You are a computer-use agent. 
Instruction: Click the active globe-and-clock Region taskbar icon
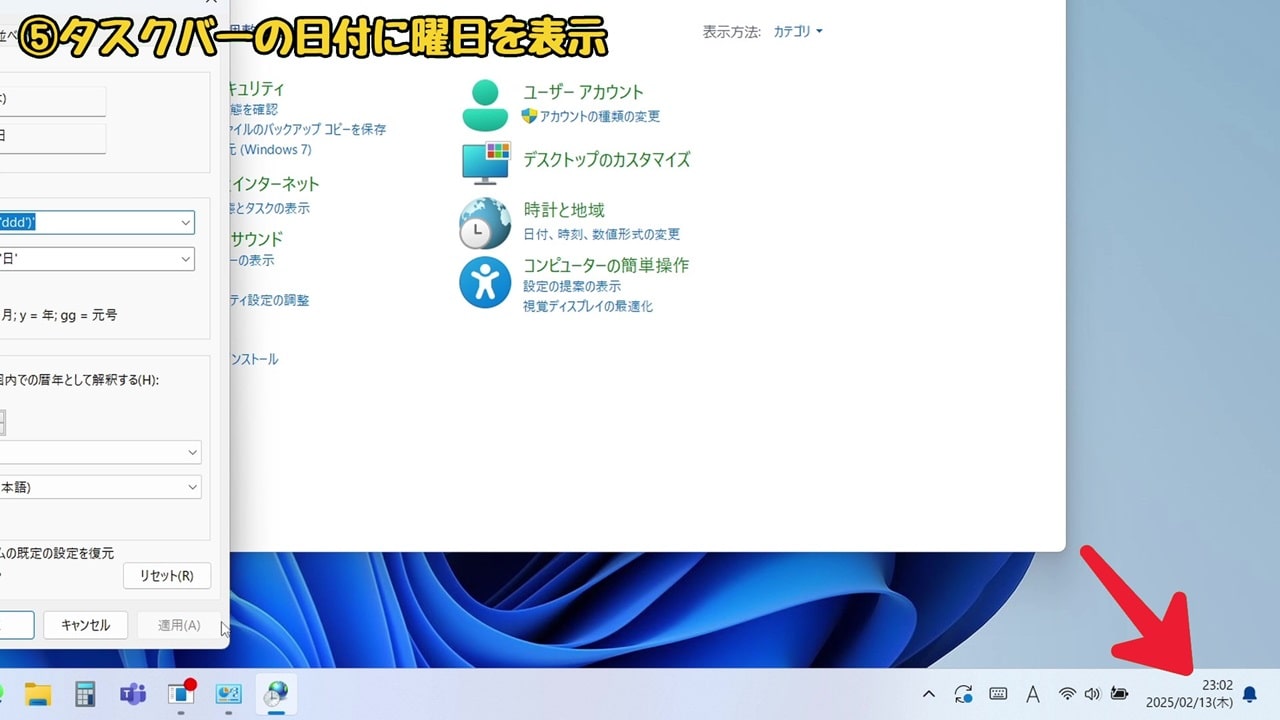276,694
